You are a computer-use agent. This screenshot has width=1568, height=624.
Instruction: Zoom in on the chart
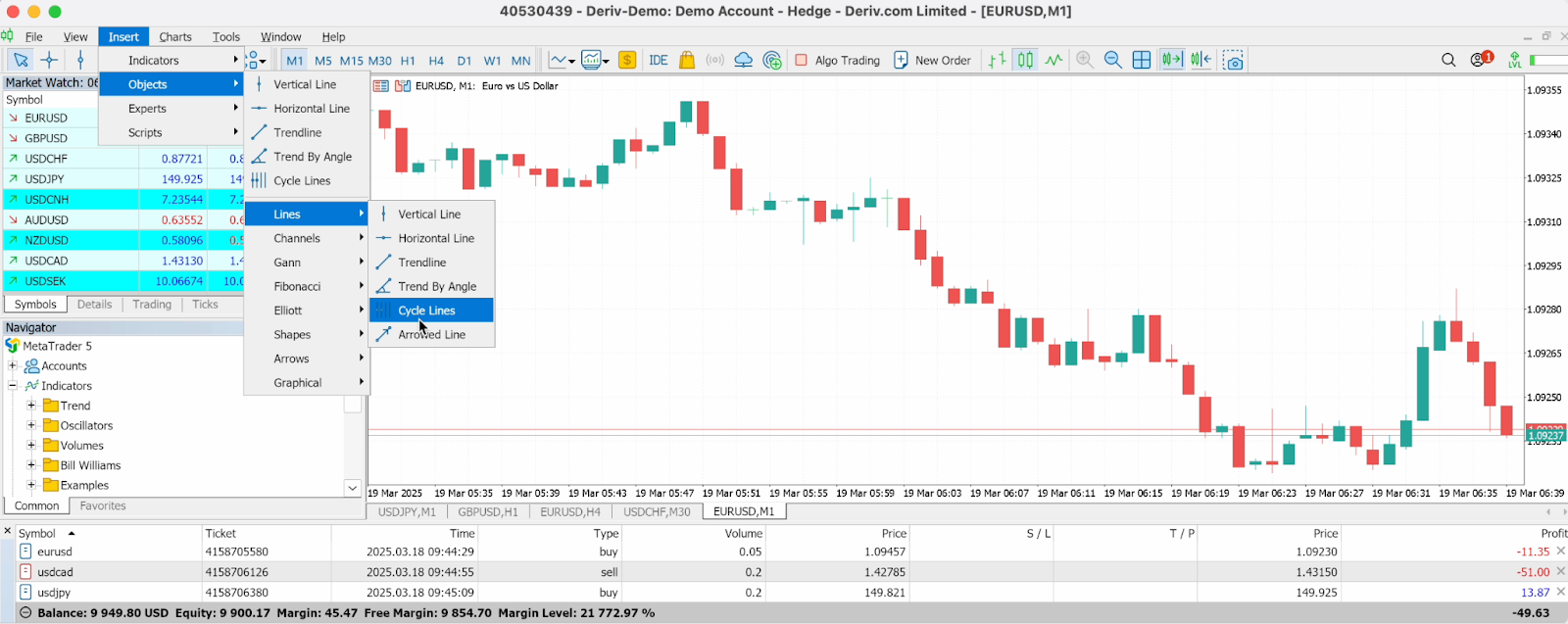(1085, 60)
